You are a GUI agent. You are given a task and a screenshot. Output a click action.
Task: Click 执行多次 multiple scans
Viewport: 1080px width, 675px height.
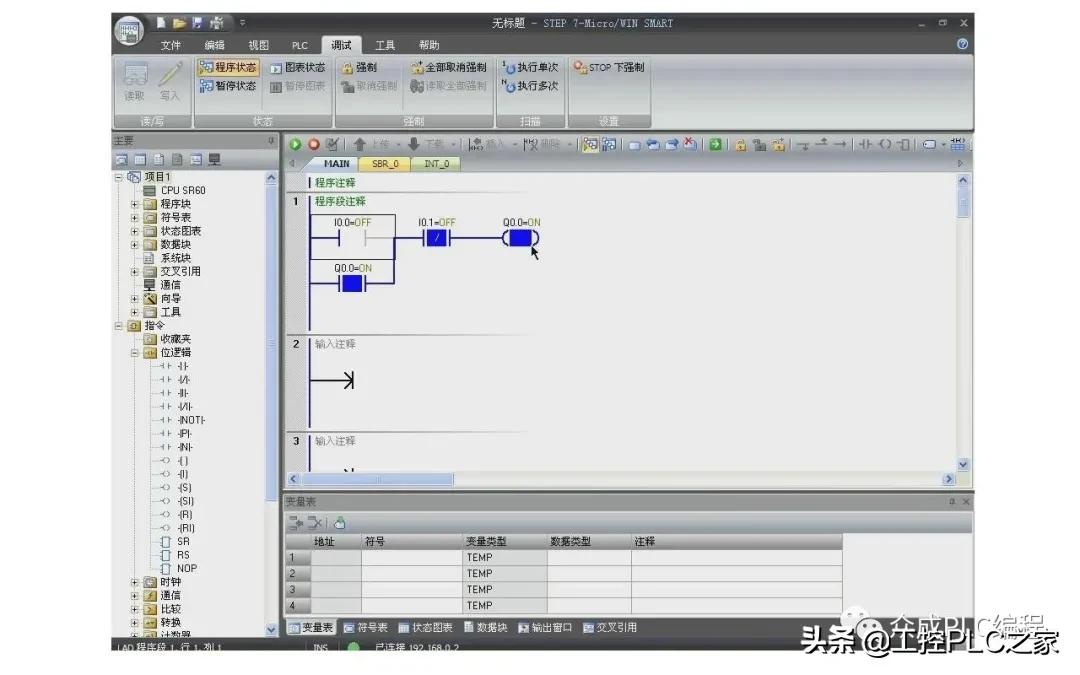coord(530,85)
